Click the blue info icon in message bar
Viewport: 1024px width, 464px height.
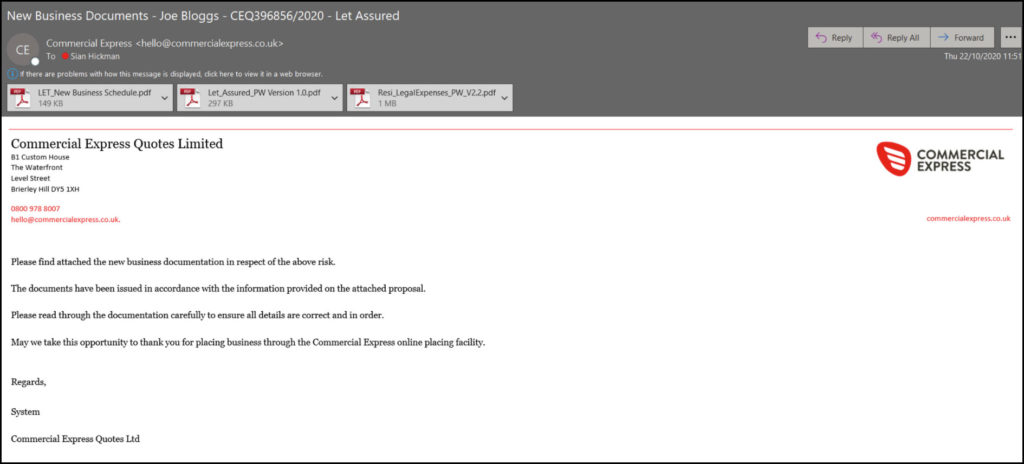tap(12, 73)
